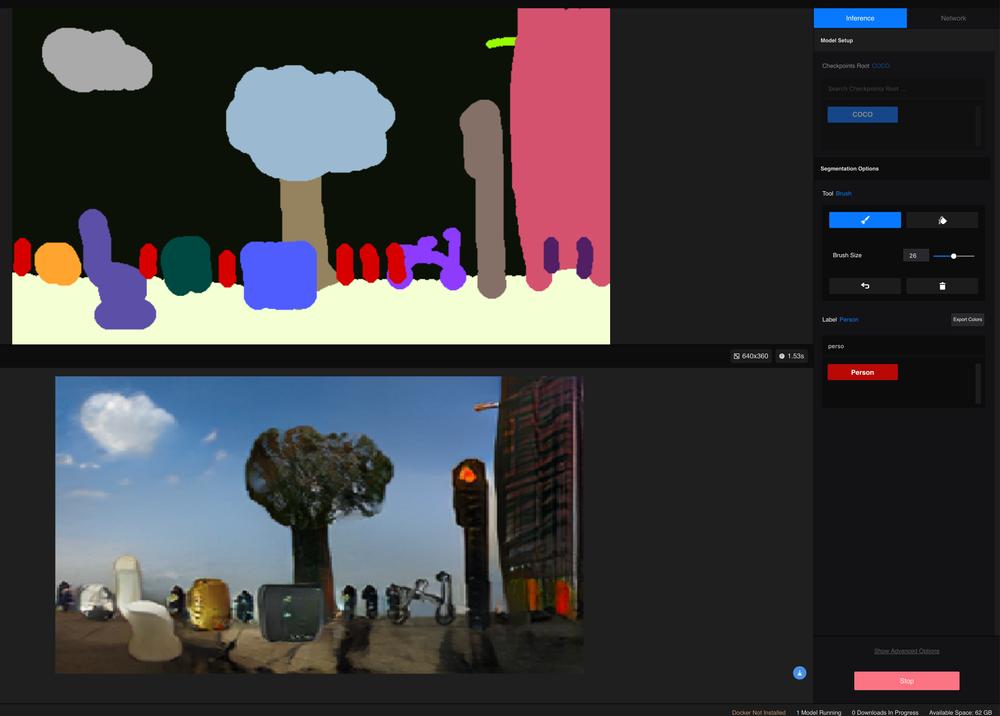Focus the Brush Size value field
This screenshot has width=1000, height=716.
pyautogui.click(x=916, y=256)
